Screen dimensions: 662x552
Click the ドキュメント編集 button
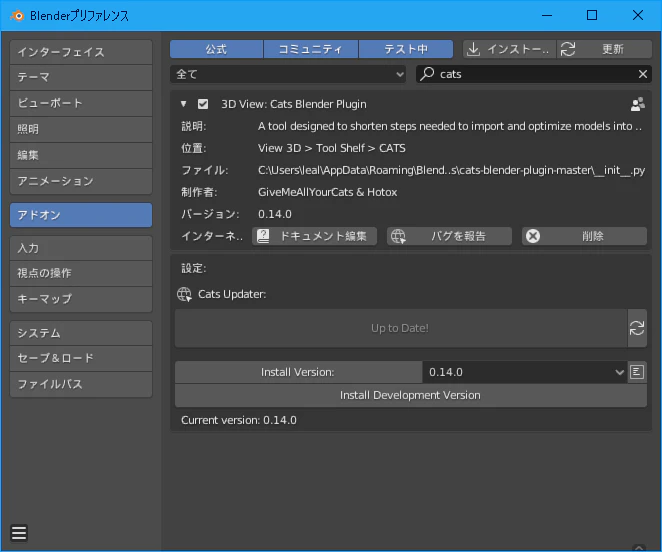(315, 236)
